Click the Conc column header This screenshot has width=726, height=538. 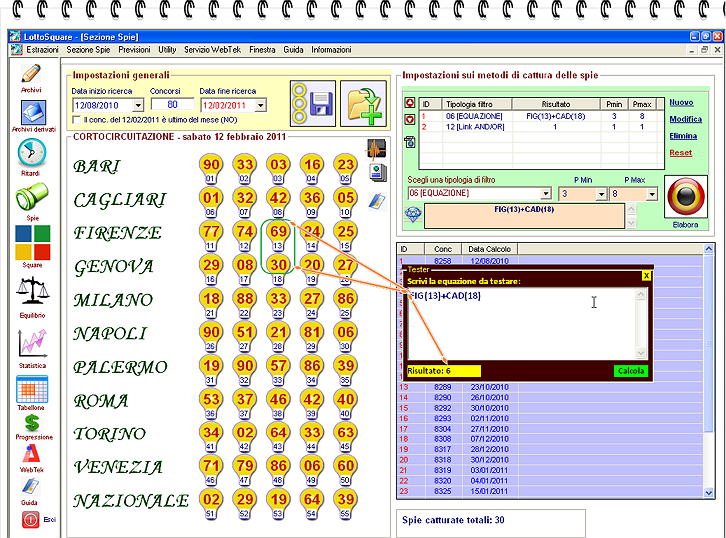(443, 249)
